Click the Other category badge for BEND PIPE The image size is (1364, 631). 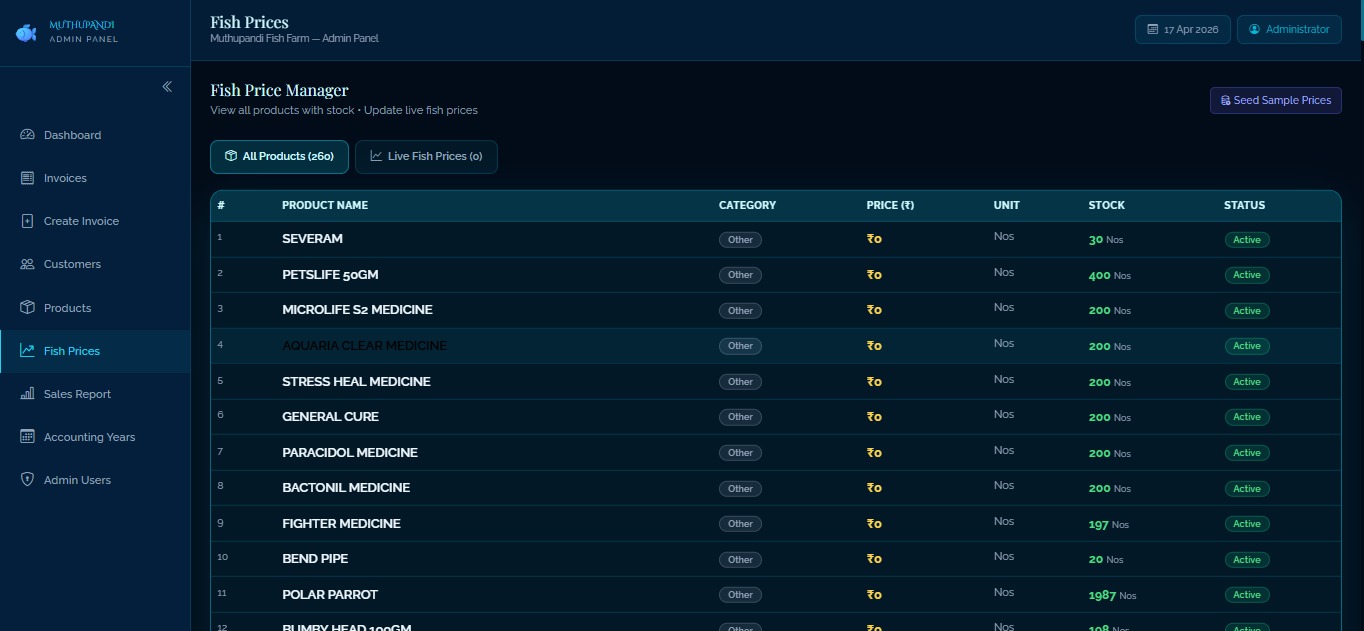point(740,560)
